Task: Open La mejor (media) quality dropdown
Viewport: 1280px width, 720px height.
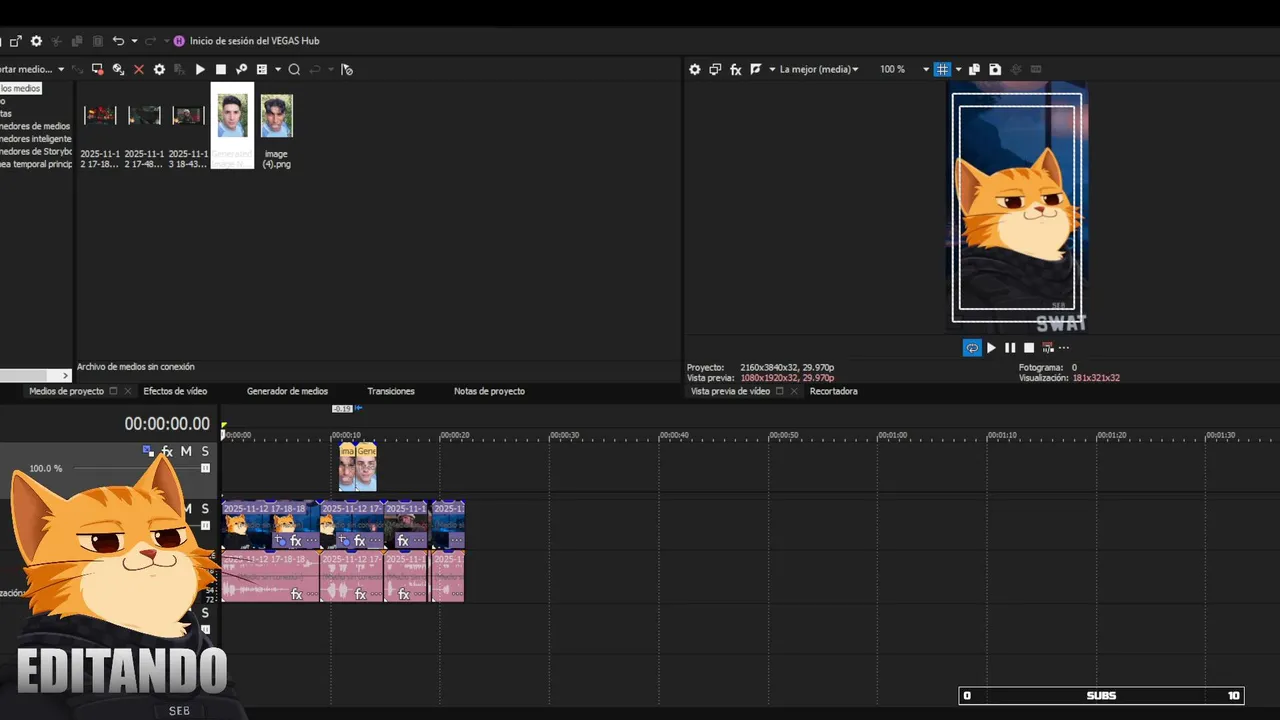Action: (x=819, y=69)
